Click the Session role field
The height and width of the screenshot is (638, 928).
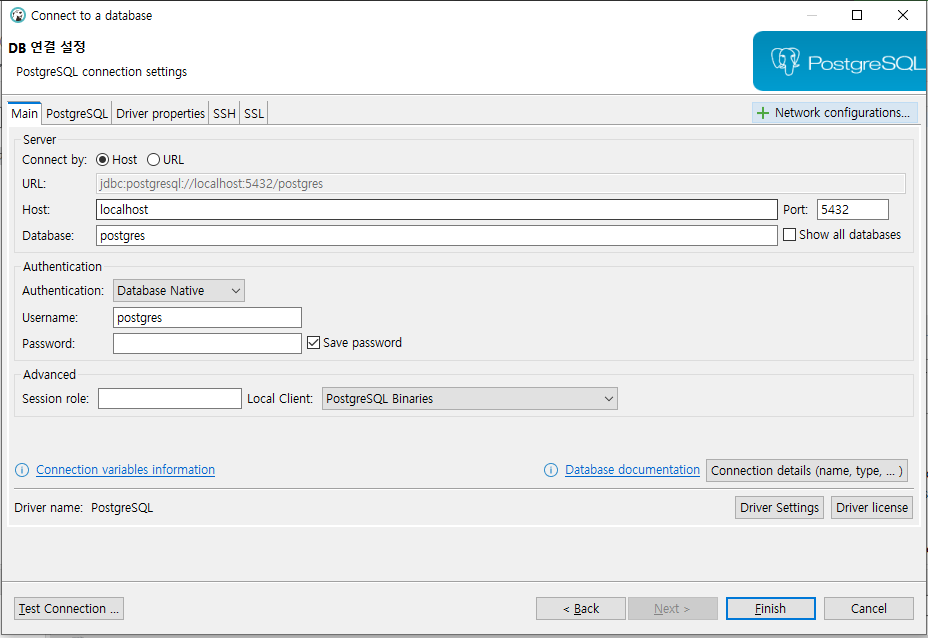pyautogui.click(x=170, y=399)
